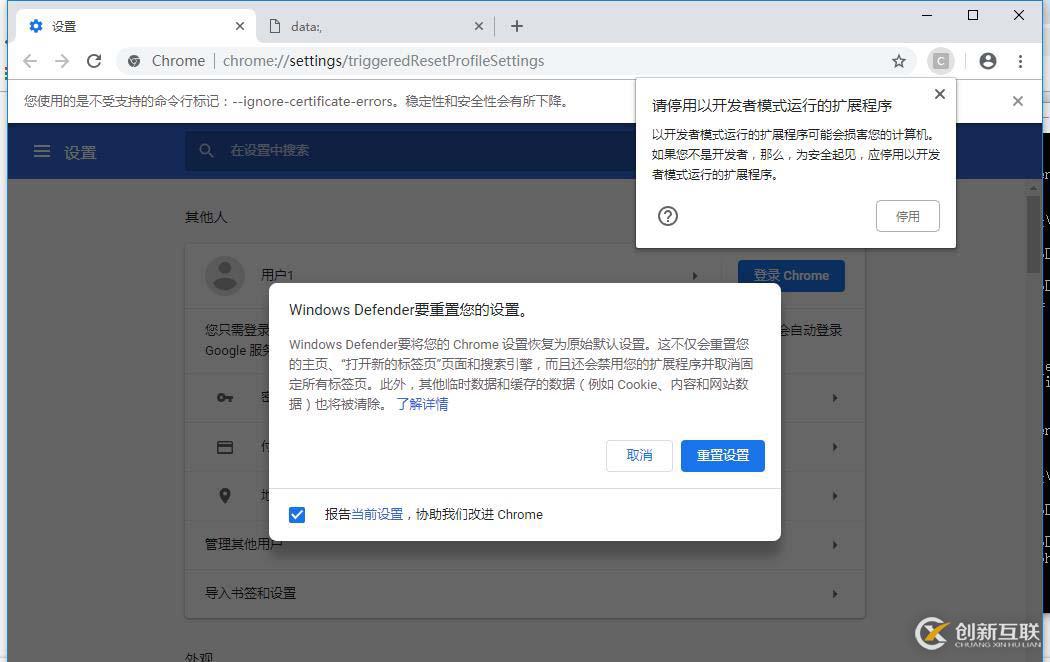Click the address bar URL
Viewport: 1050px width, 662px height.
click(x=383, y=61)
